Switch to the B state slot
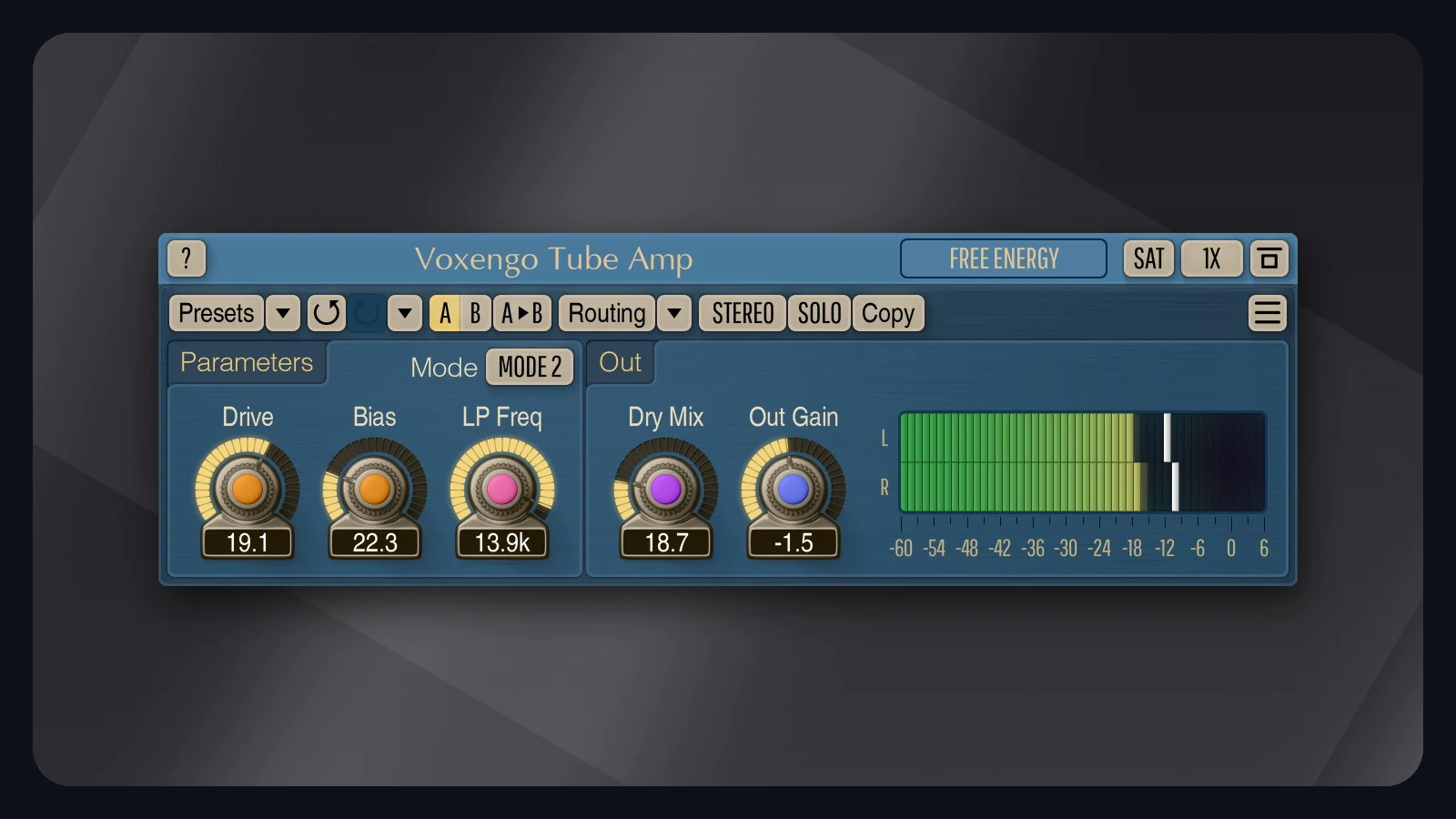Image resolution: width=1456 pixels, height=819 pixels. 475,313
